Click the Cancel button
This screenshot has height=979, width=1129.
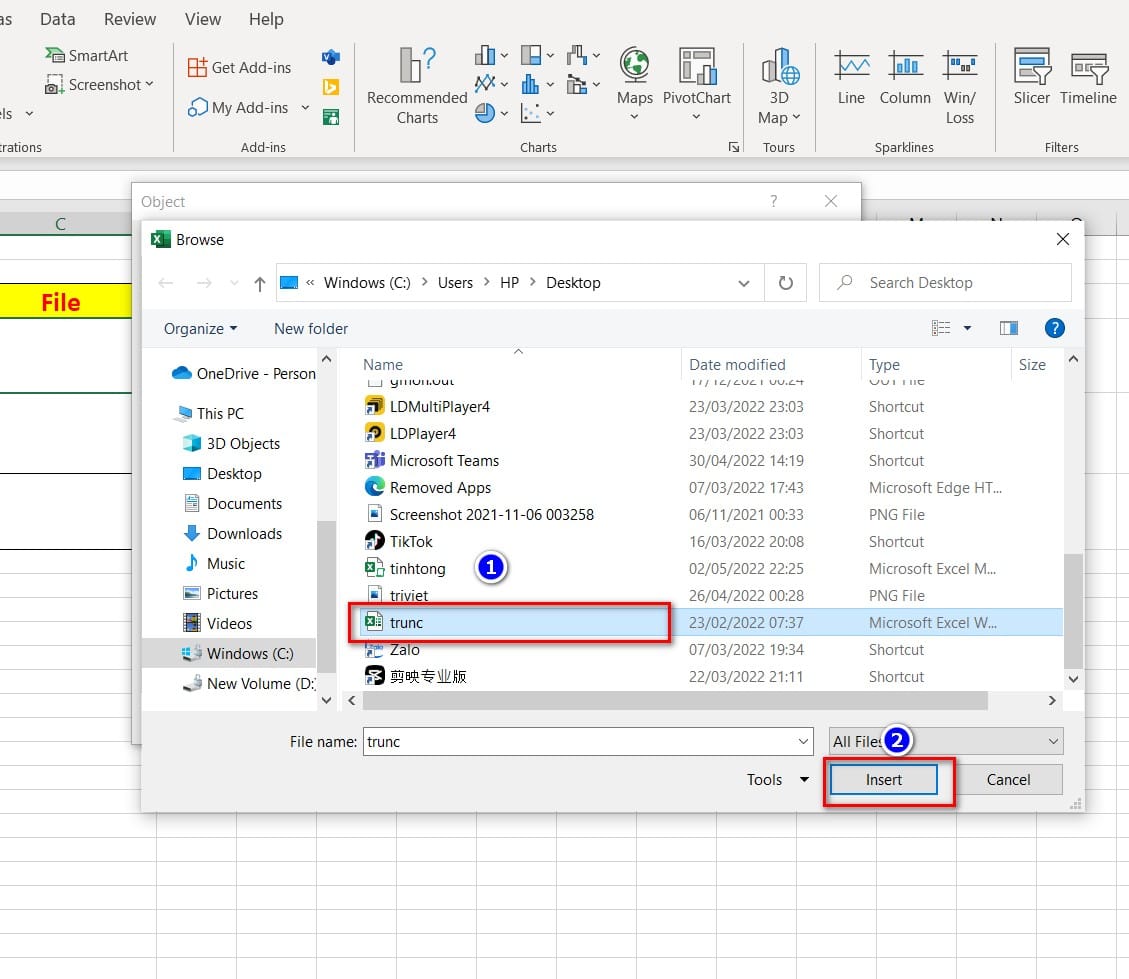pos(1008,779)
